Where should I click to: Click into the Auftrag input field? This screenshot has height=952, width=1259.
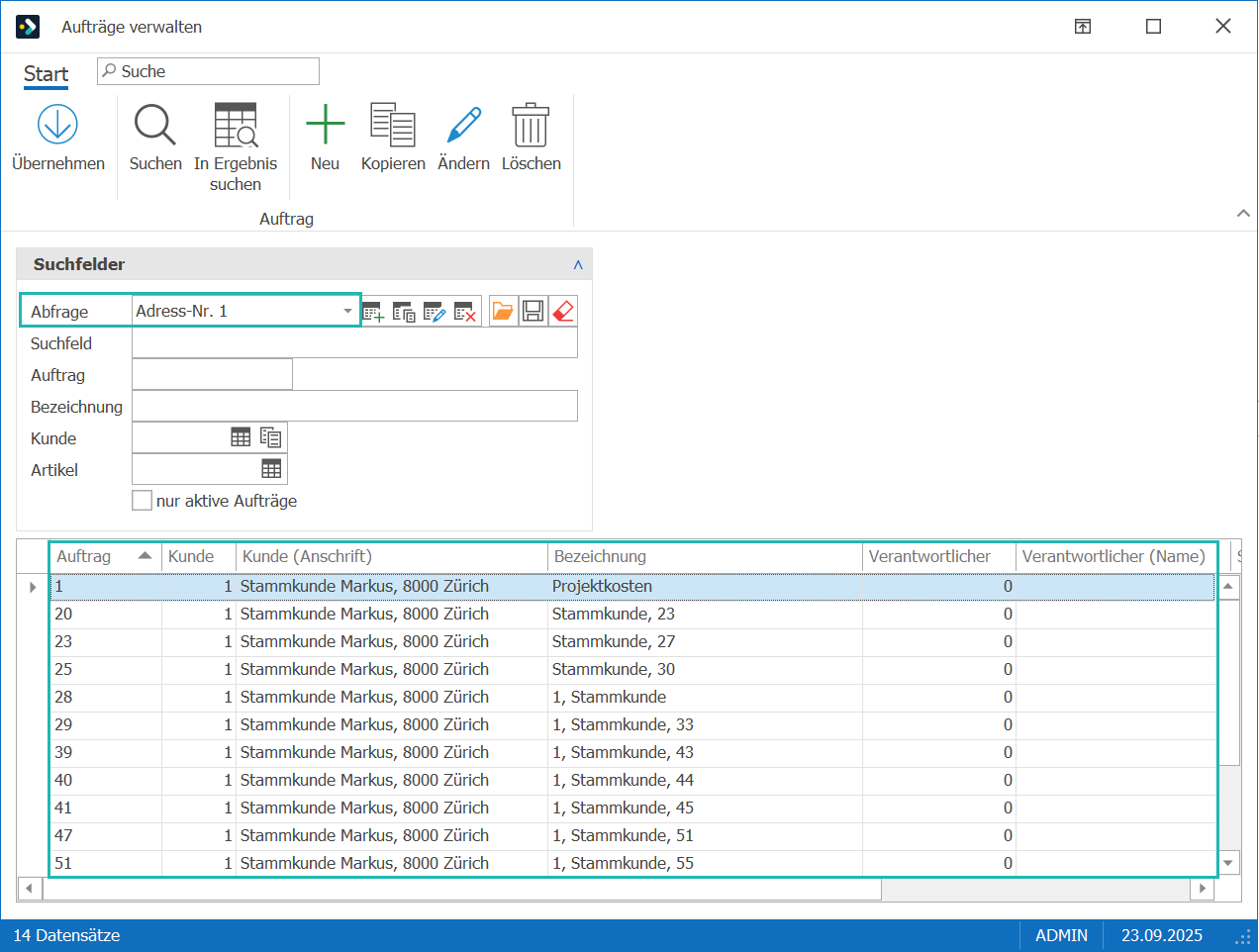(212, 374)
